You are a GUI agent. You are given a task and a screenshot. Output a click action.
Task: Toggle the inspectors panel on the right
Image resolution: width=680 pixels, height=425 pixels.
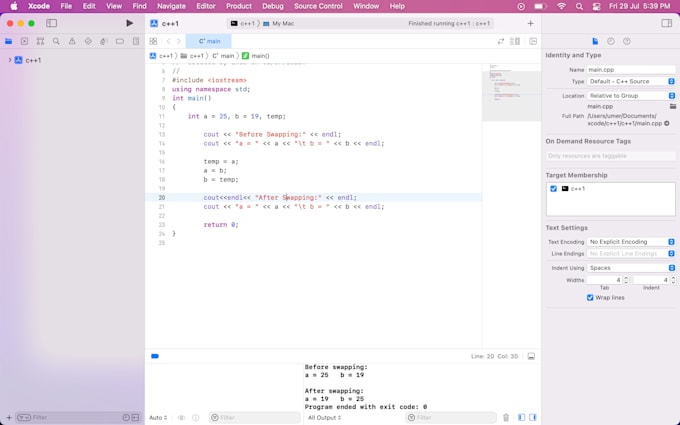tap(667, 23)
